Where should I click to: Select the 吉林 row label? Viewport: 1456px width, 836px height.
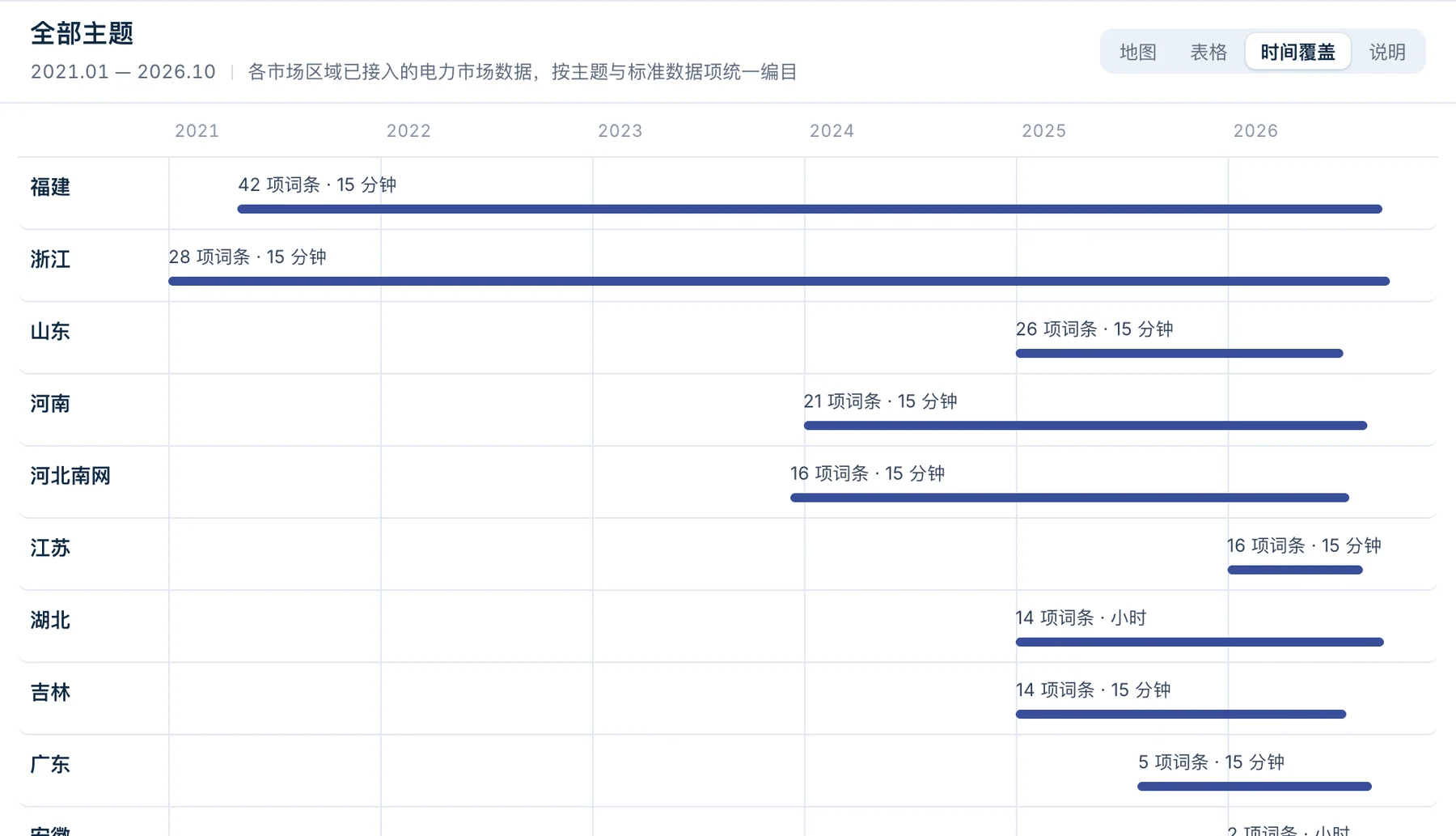[x=50, y=692]
